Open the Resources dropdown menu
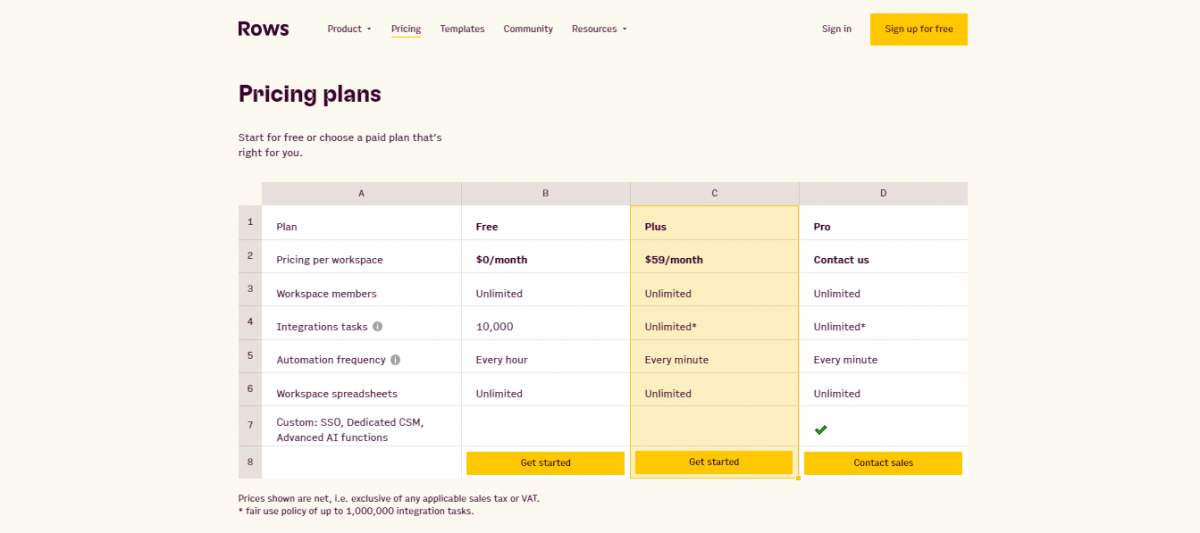Screen dimensions: 1200x533 (x=599, y=29)
